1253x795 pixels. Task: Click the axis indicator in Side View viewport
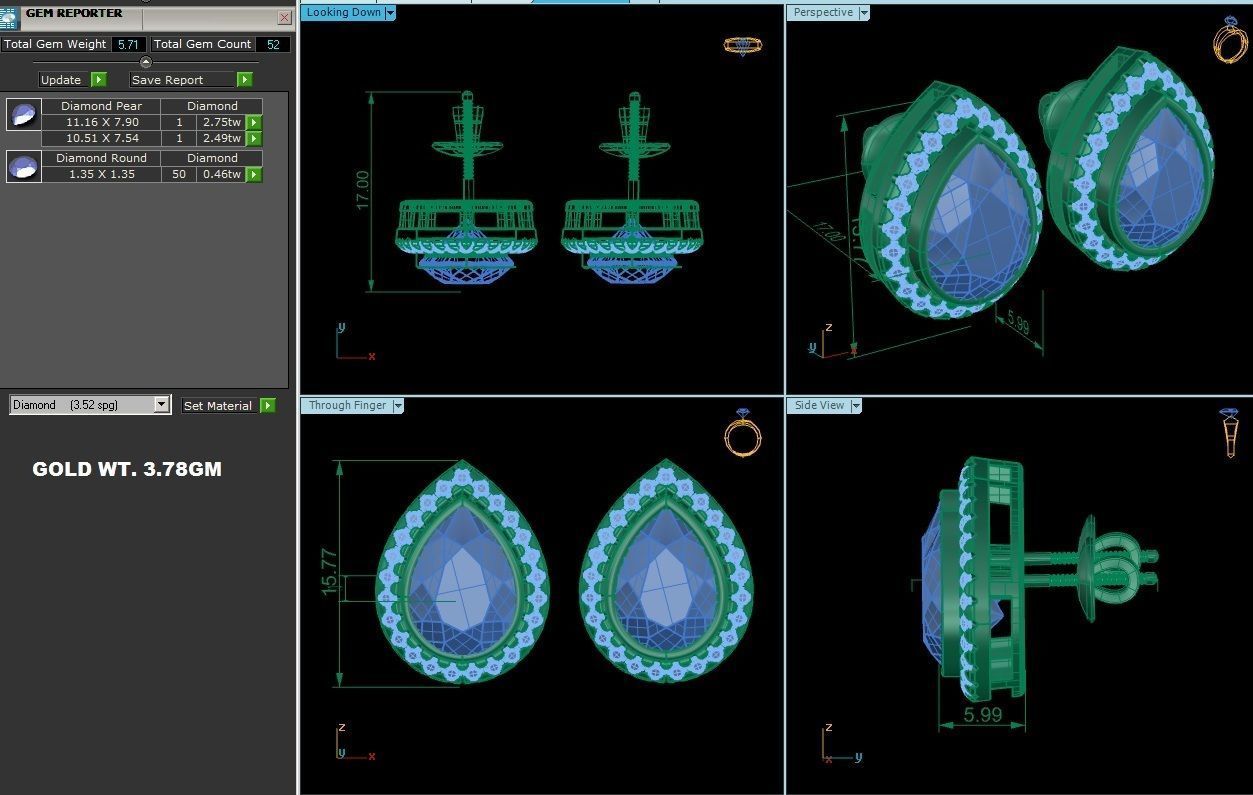[842, 741]
